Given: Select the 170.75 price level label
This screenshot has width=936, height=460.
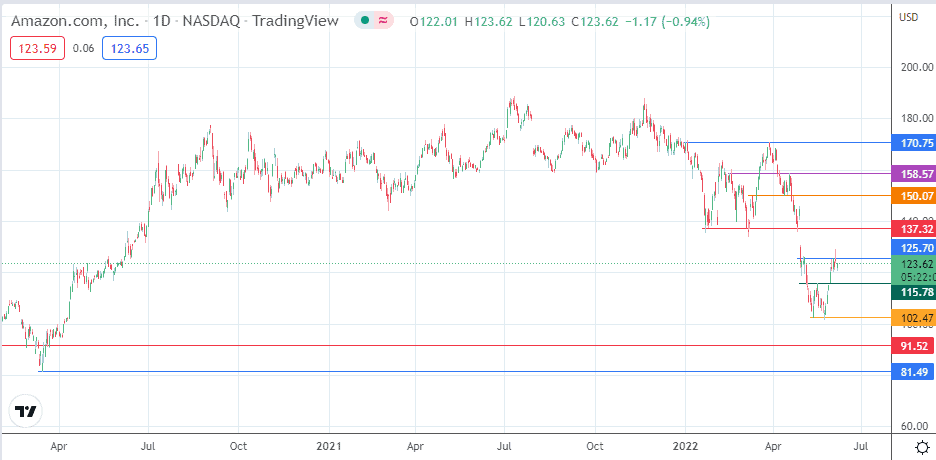Looking at the screenshot, I should point(913,143).
